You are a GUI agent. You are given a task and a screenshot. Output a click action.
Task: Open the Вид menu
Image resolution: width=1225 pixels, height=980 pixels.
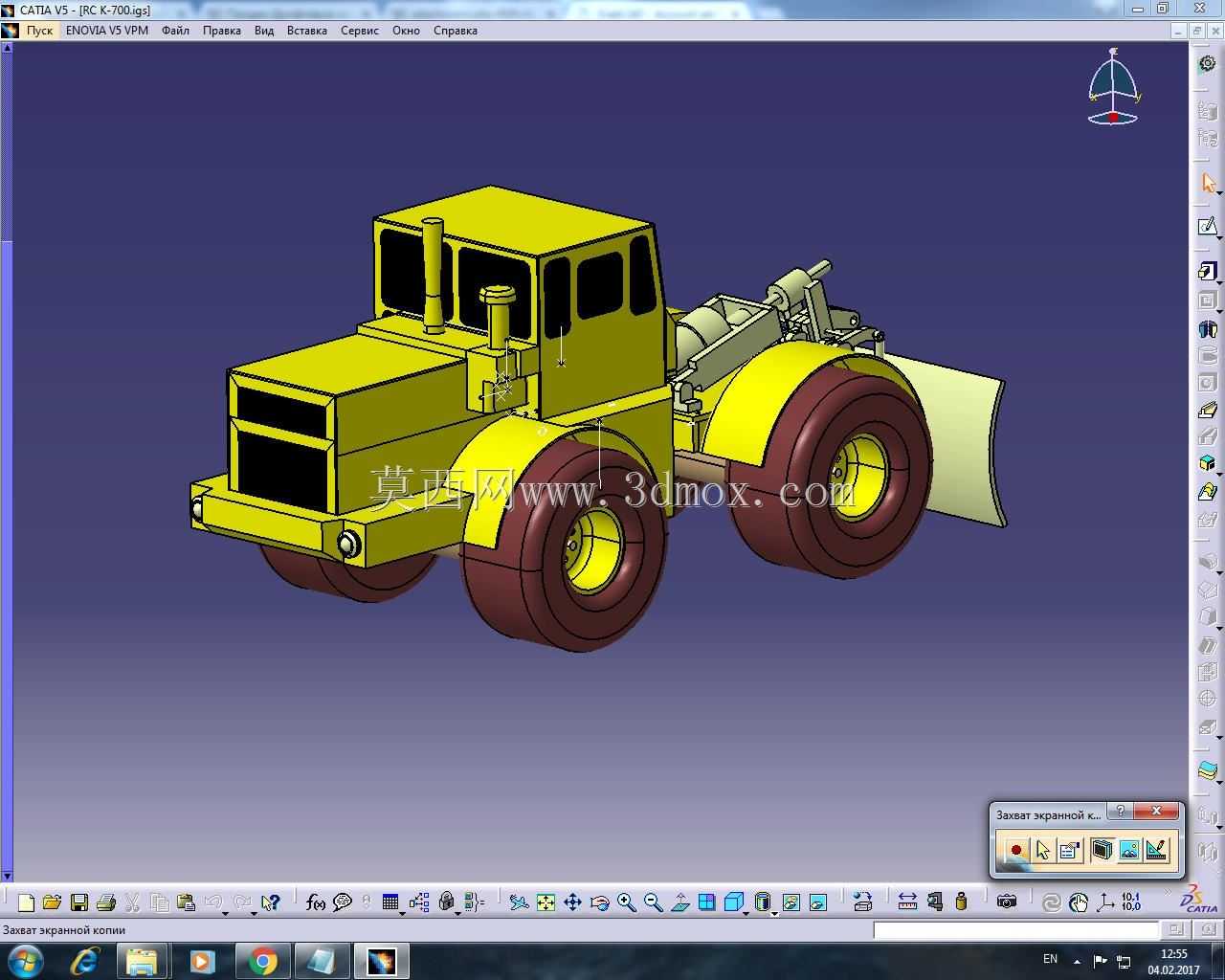click(x=264, y=31)
